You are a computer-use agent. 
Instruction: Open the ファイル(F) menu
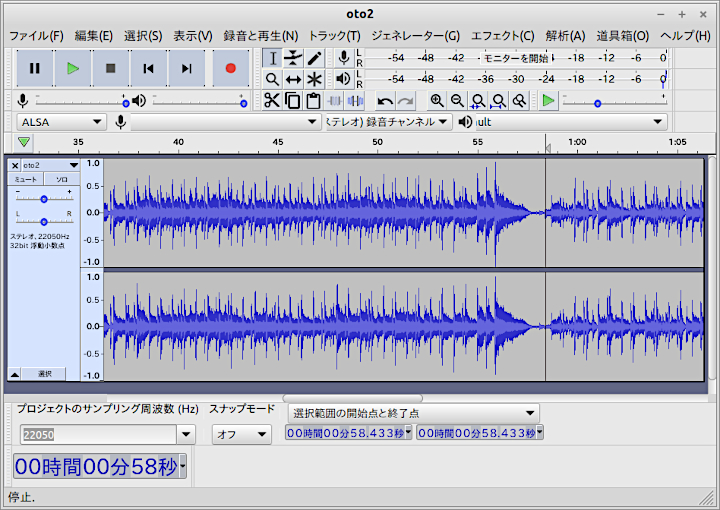point(36,35)
